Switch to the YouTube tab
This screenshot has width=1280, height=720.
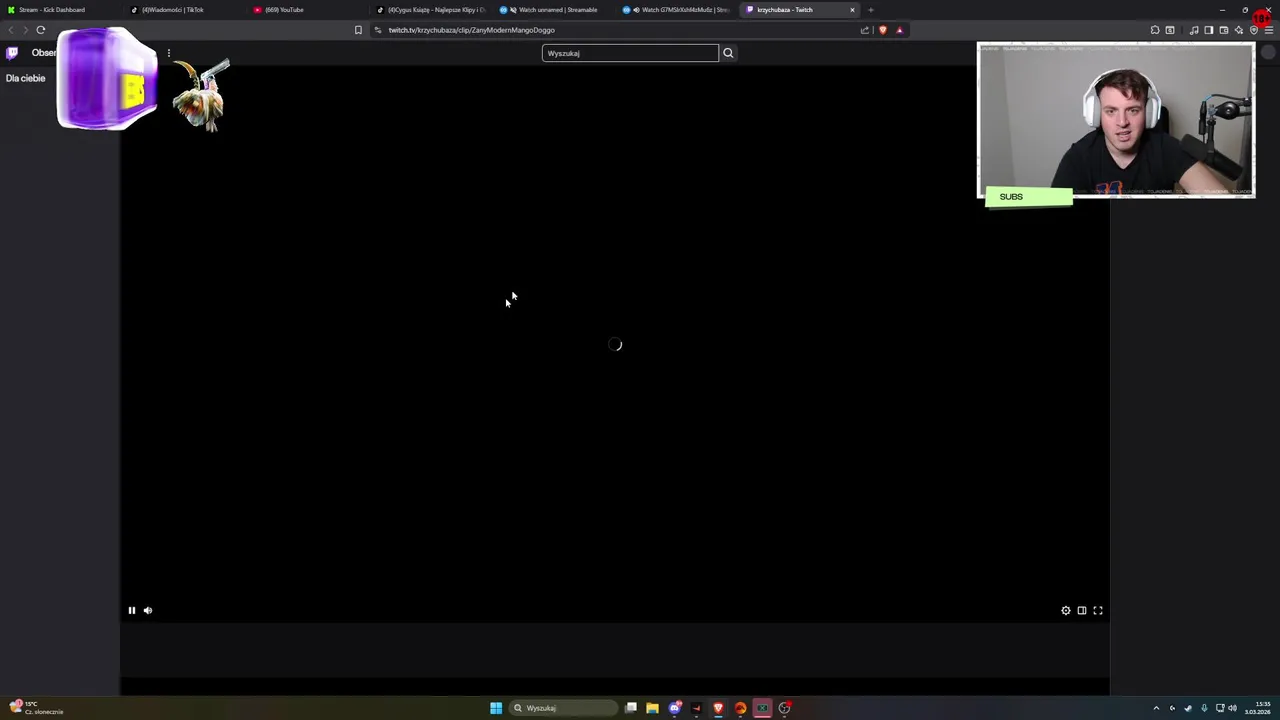tap(305, 10)
